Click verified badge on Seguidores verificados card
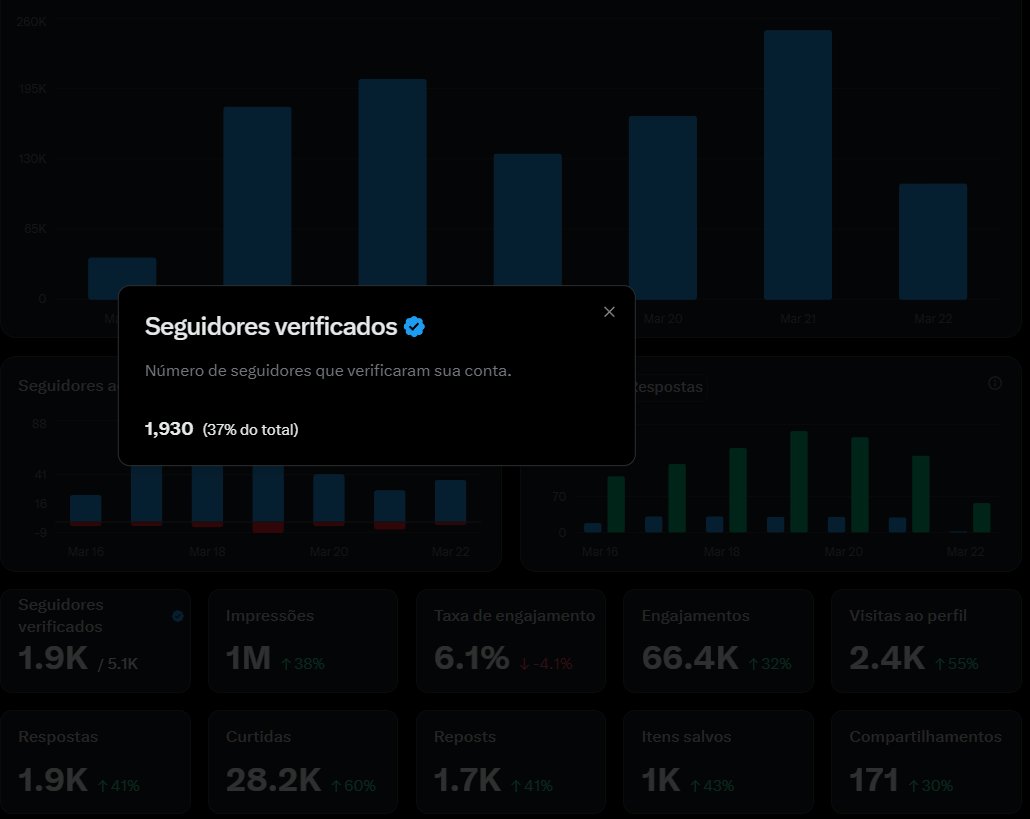This screenshot has width=1030, height=819. click(x=177, y=616)
